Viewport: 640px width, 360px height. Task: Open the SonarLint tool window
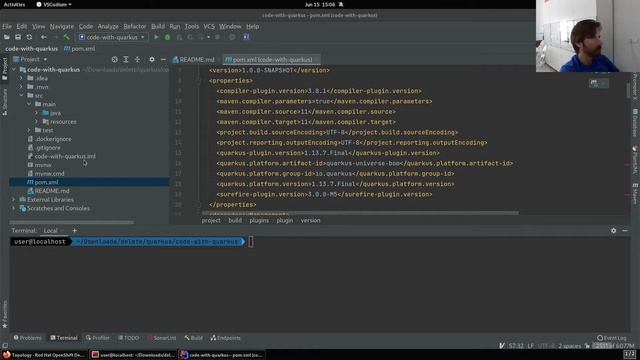(x=162, y=338)
